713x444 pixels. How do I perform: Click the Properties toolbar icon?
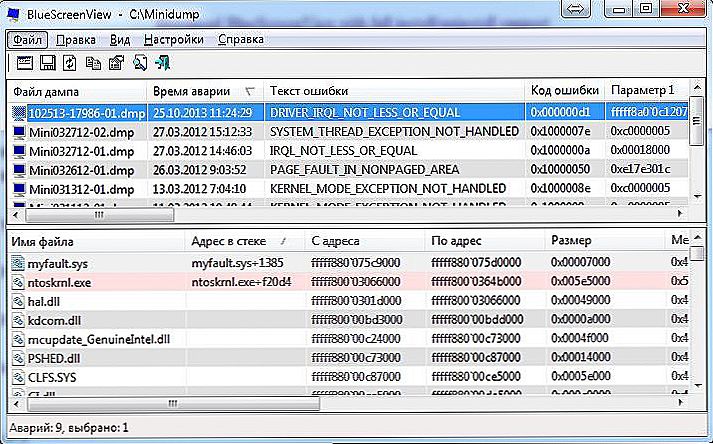click(x=116, y=63)
